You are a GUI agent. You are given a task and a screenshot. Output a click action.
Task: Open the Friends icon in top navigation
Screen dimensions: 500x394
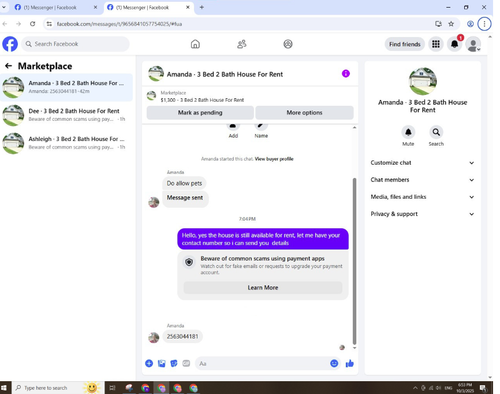[242, 44]
